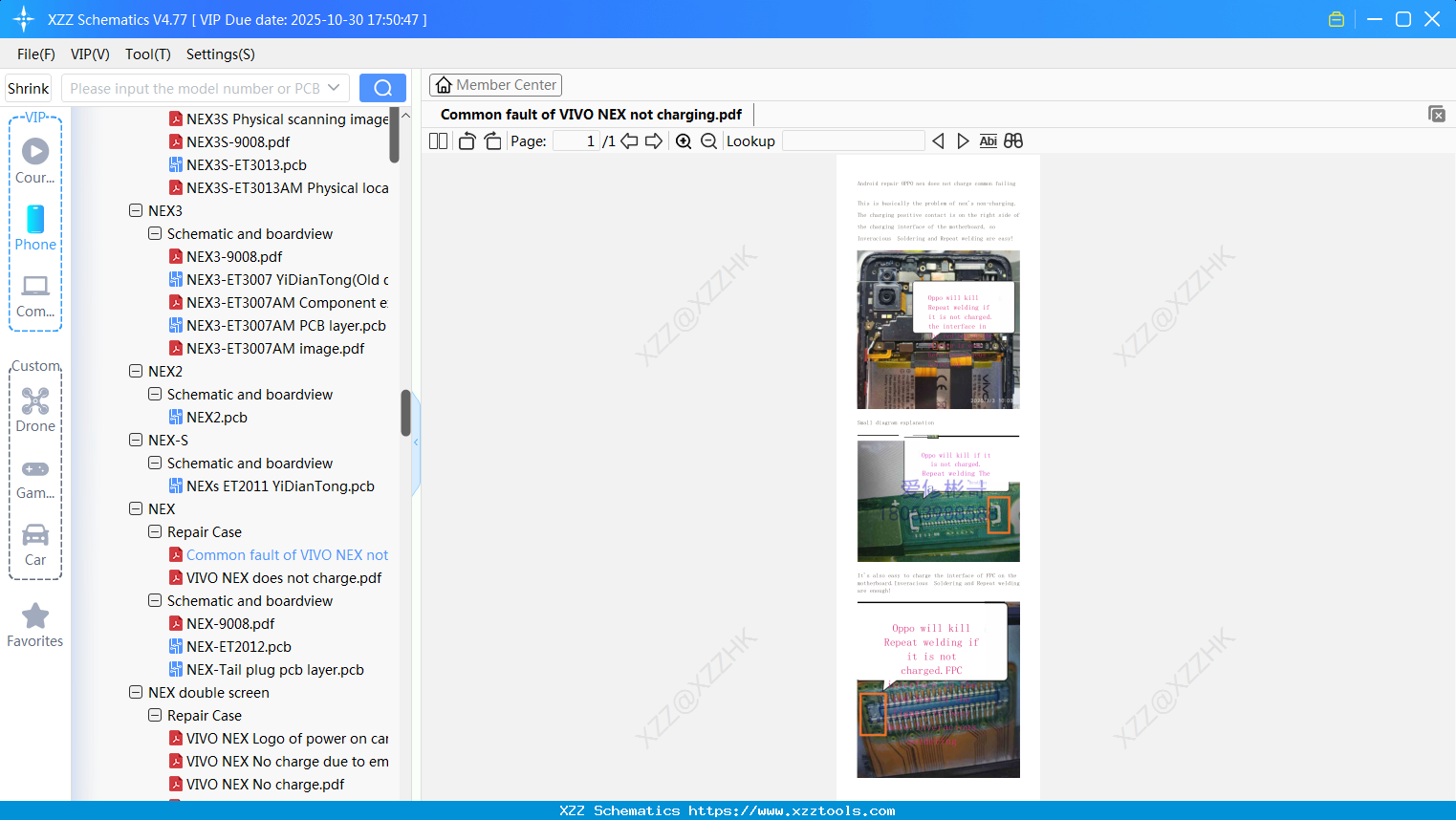The image size is (1456, 820).
Task: Jump to next lookup result
Action: click(x=963, y=141)
